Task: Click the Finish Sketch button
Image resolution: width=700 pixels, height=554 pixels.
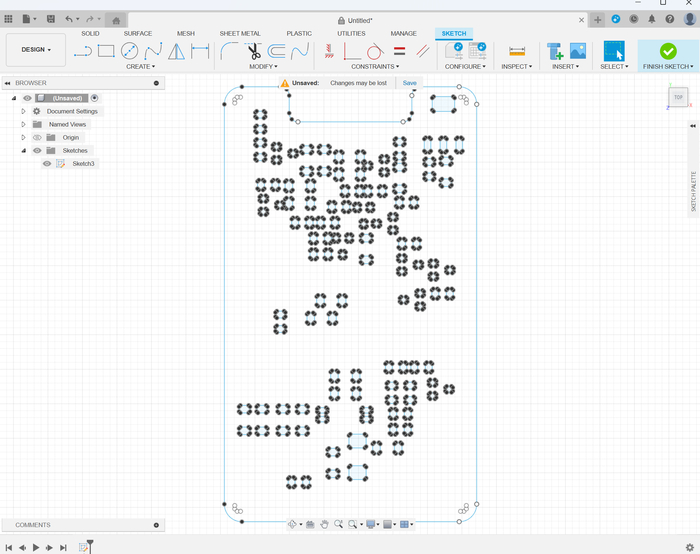Action: [x=667, y=51]
